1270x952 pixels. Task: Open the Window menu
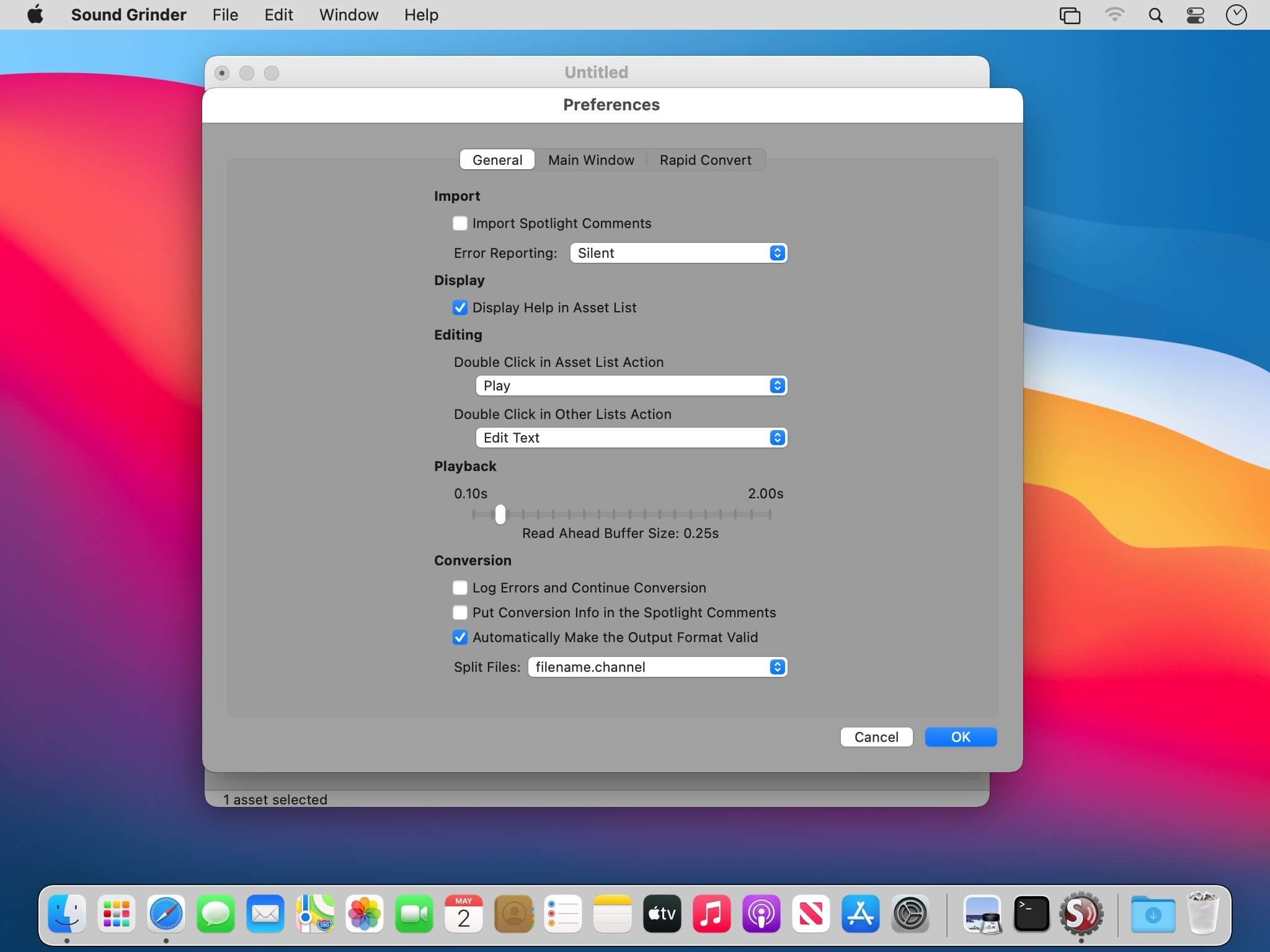click(x=349, y=15)
